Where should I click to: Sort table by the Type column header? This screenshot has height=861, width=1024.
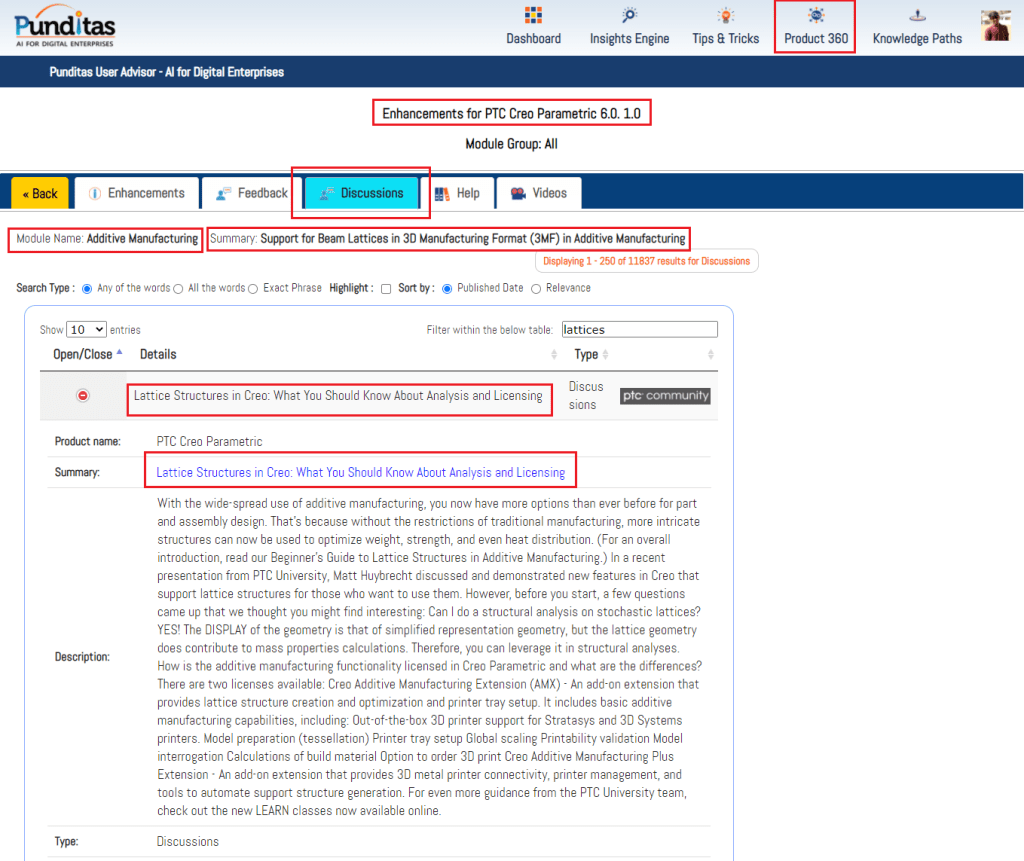(x=587, y=354)
